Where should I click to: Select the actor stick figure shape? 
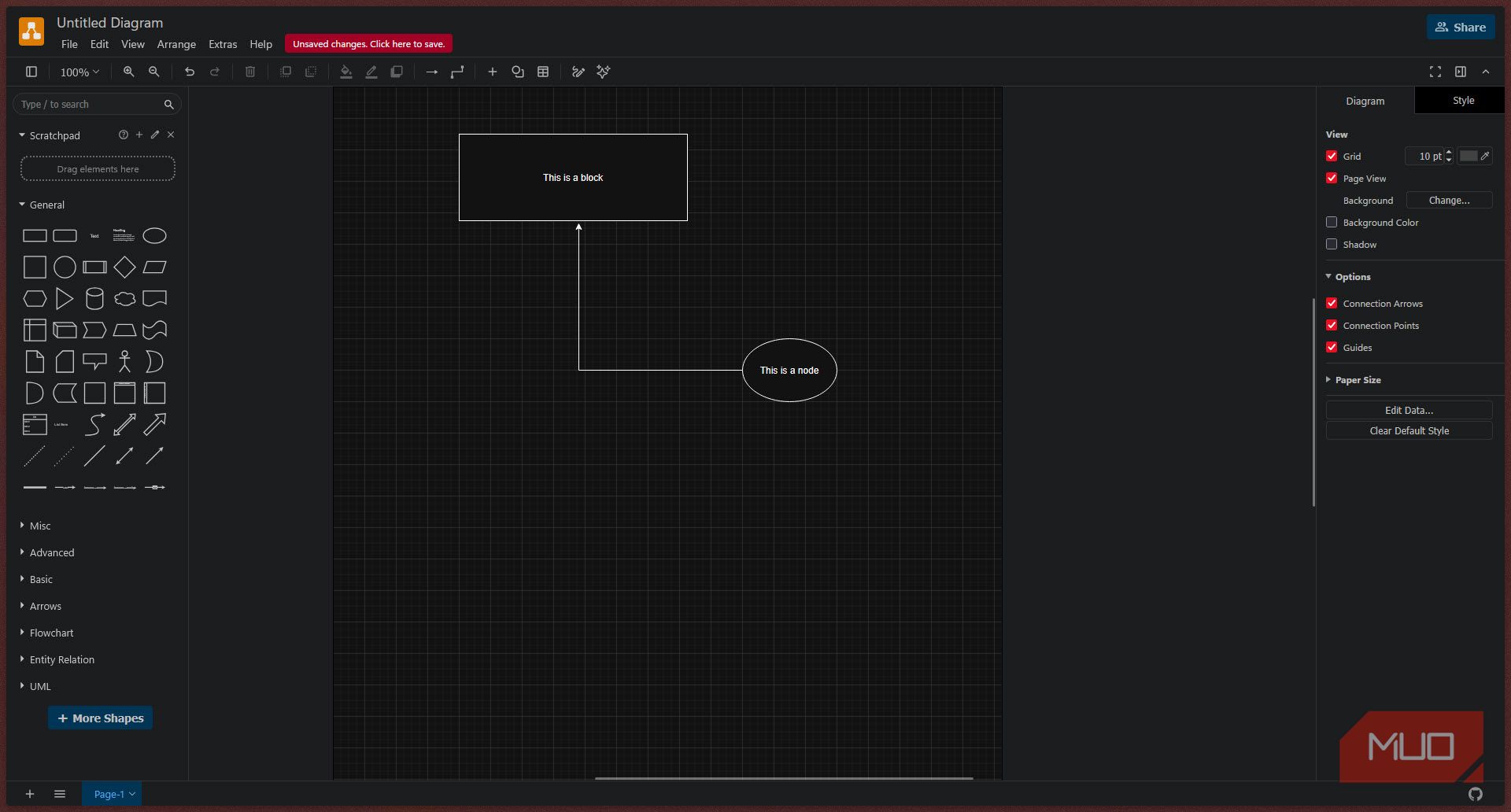pos(124,361)
